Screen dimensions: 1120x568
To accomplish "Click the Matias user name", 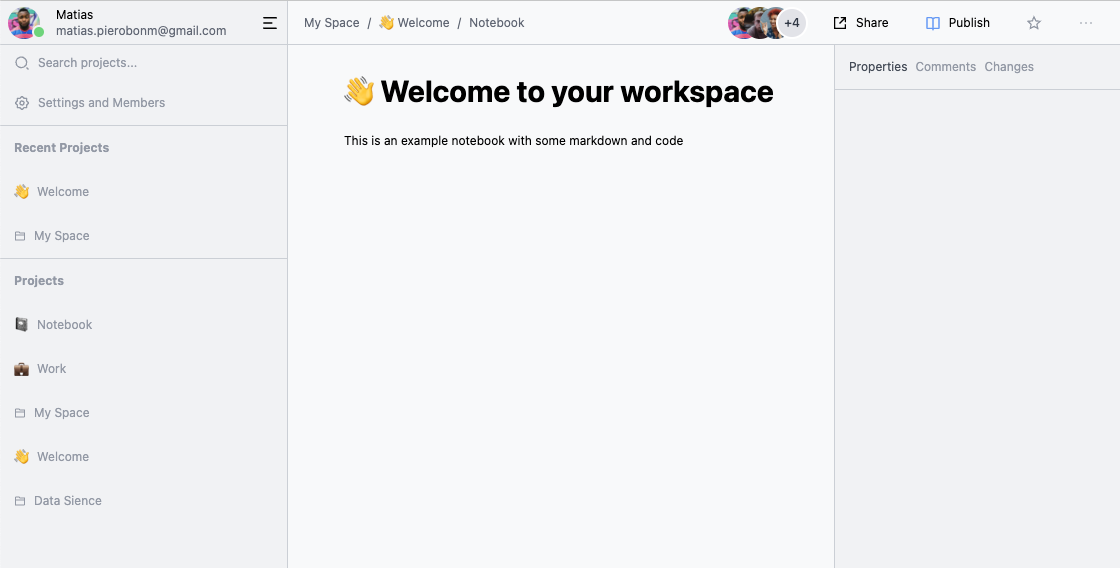I will point(74,15).
